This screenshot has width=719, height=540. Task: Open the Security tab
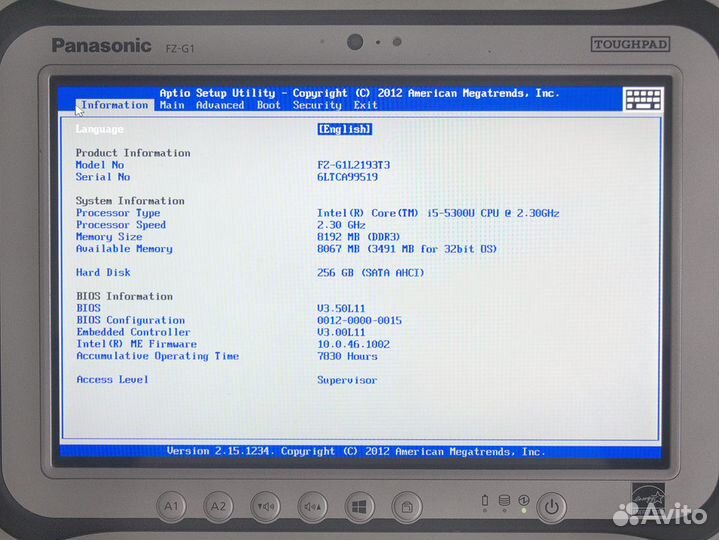(317, 105)
